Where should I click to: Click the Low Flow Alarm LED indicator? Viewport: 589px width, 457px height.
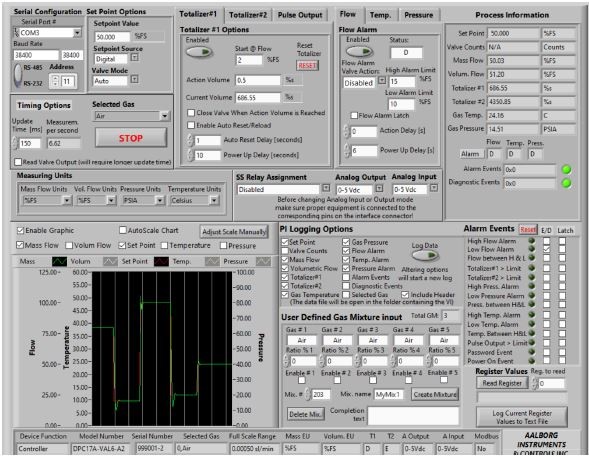(x=532, y=249)
